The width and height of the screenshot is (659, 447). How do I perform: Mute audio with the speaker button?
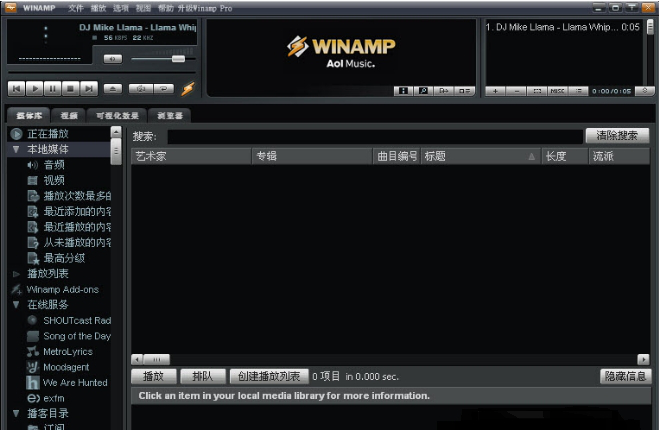tap(113, 59)
